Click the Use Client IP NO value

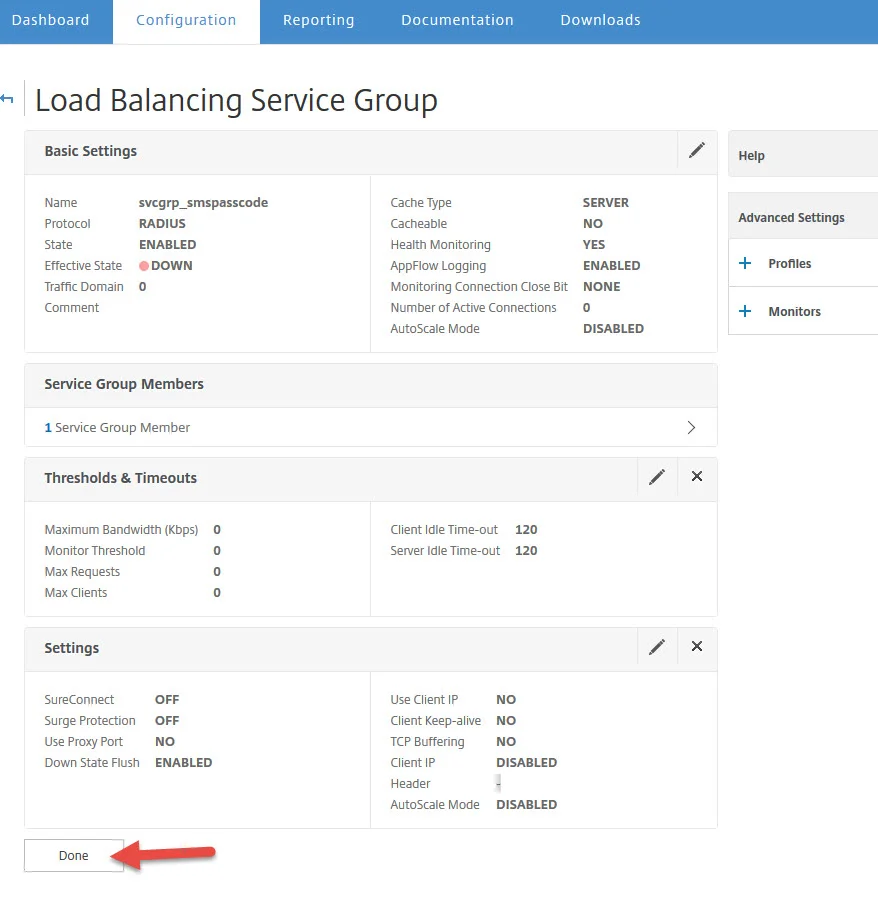coord(506,700)
